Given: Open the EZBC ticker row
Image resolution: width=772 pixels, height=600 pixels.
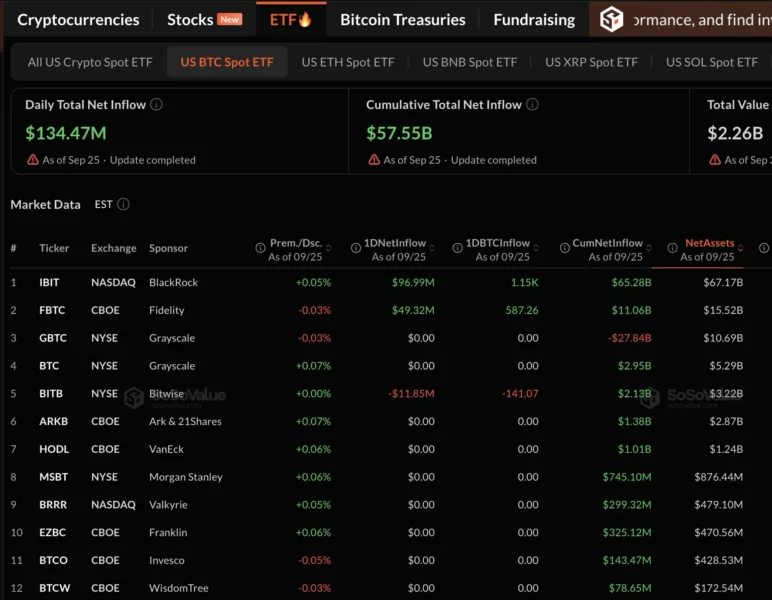Looking at the screenshot, I should [x=52, y=533].
